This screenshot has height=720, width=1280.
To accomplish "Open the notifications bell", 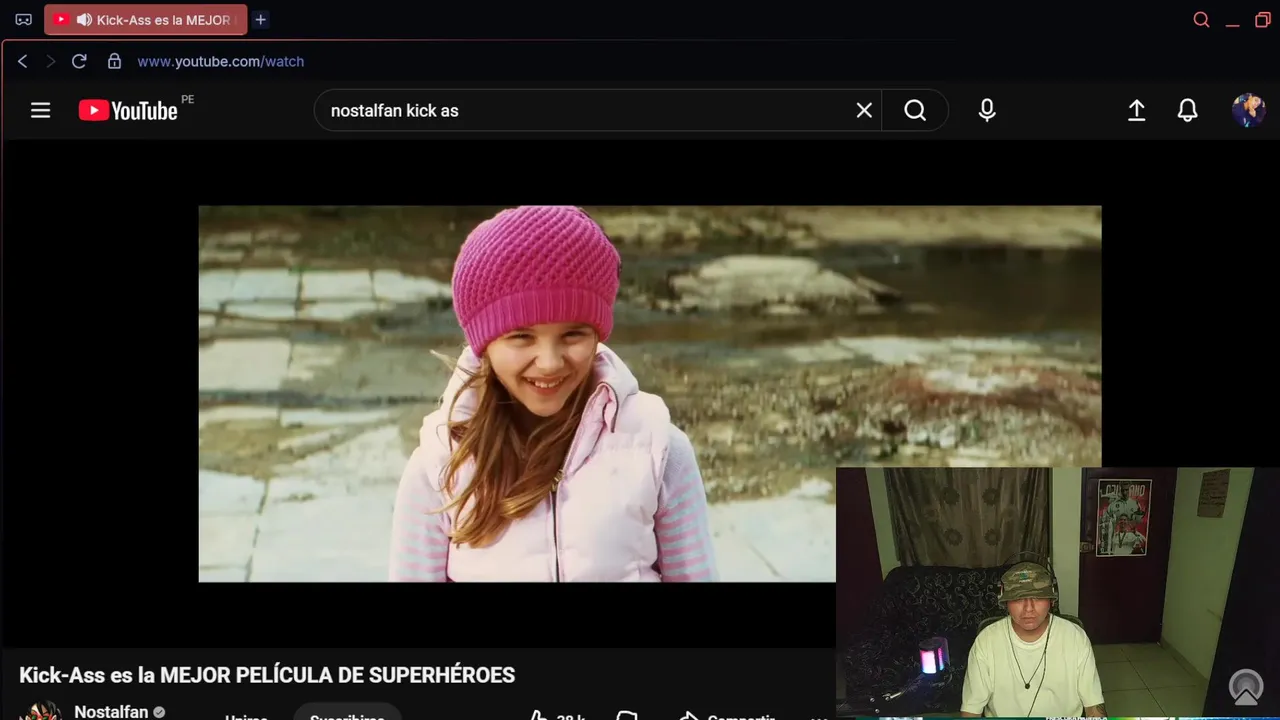I will click(1187, 110).
